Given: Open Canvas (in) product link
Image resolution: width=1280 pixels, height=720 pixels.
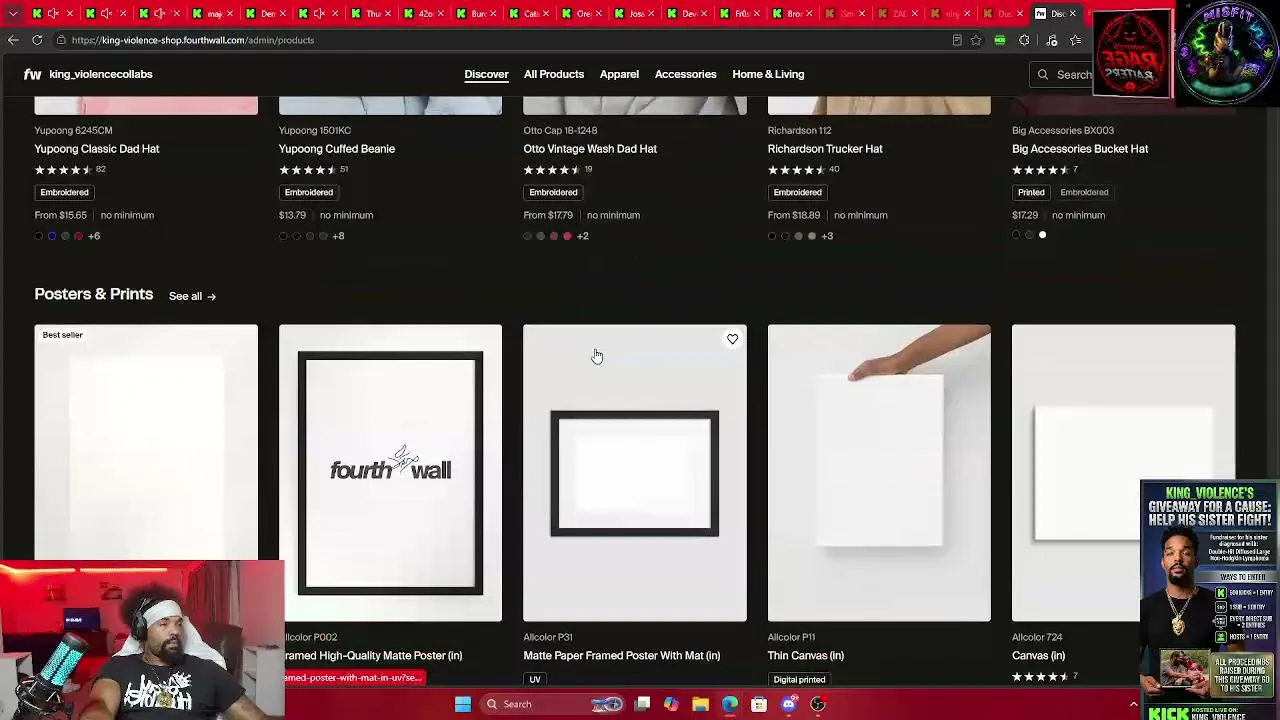Looking at the screenshot, I should 1038,656.
